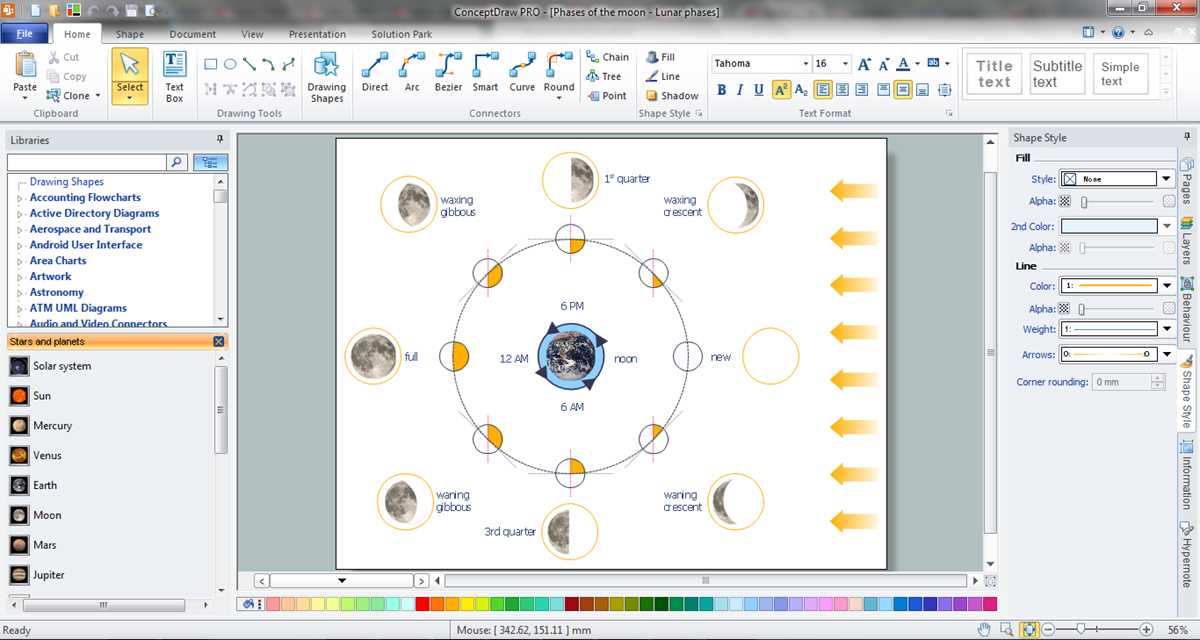Choose the Curve connector
1200x640 pixels.
click(522, 72)
